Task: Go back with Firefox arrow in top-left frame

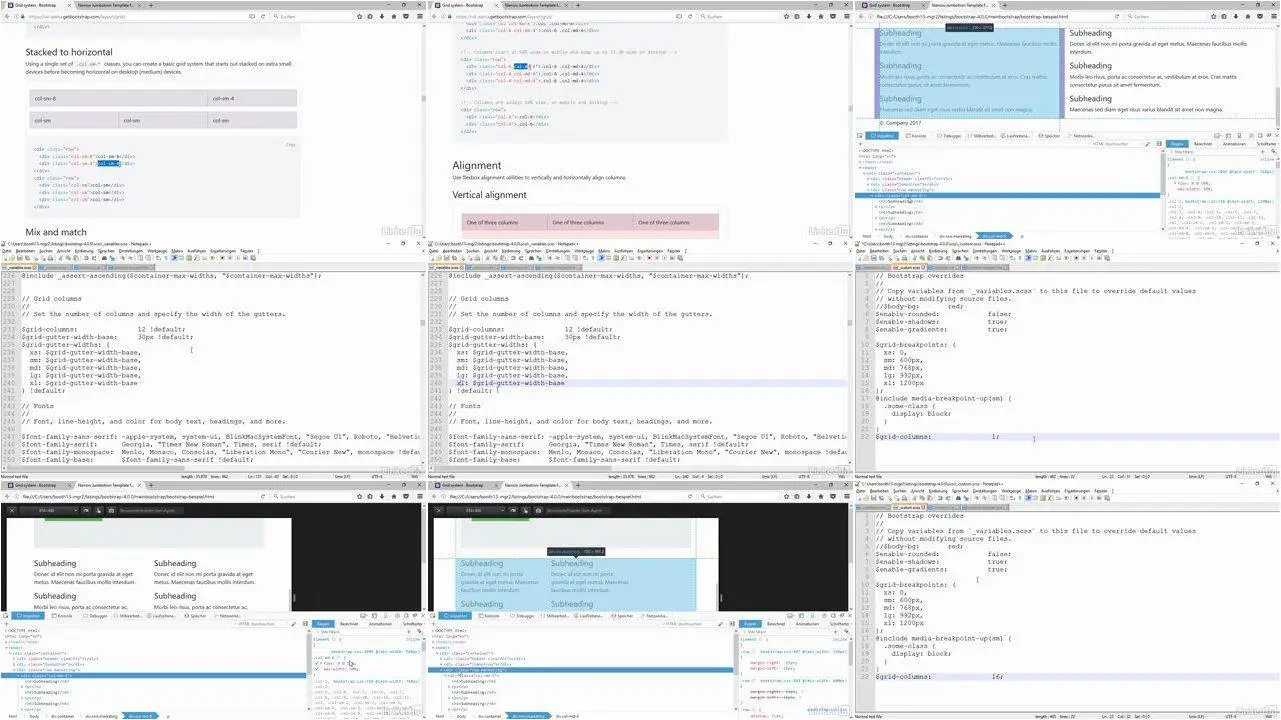Action: [x=7, y=16]
